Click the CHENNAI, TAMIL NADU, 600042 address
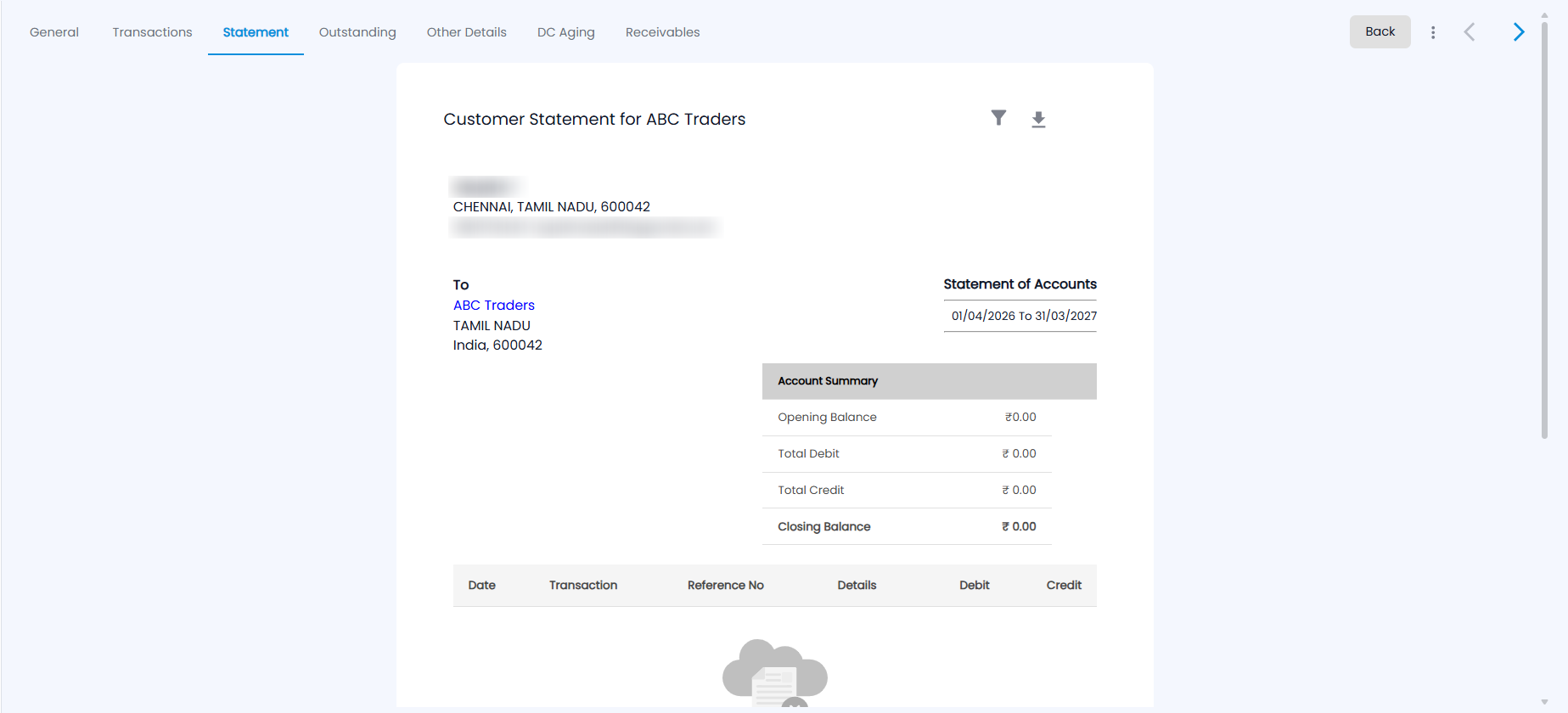The image size is (1568, 713). 552,207
